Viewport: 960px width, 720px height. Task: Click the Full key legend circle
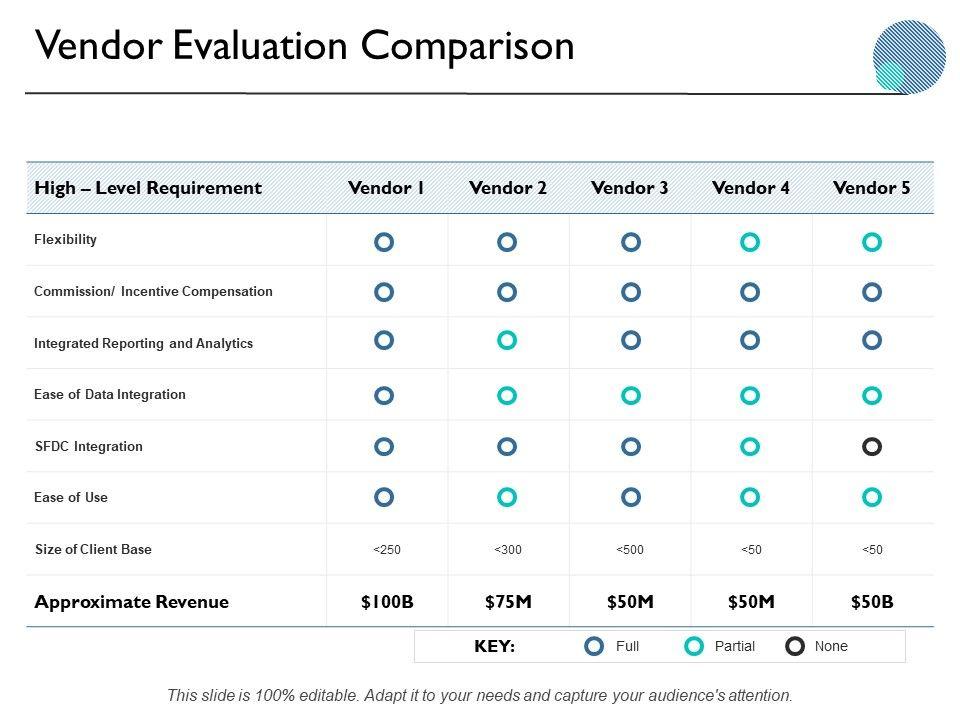[594, 647]
